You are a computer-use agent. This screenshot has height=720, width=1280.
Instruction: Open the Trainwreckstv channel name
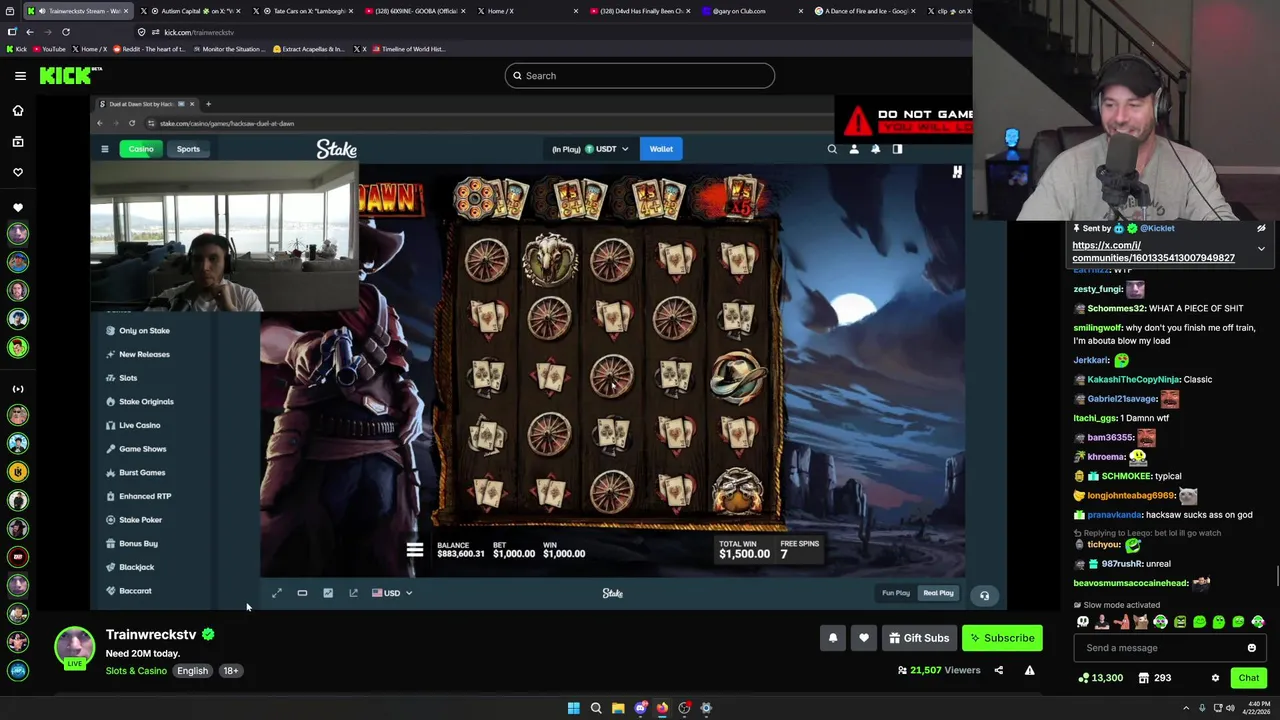[x=151, y=634]
